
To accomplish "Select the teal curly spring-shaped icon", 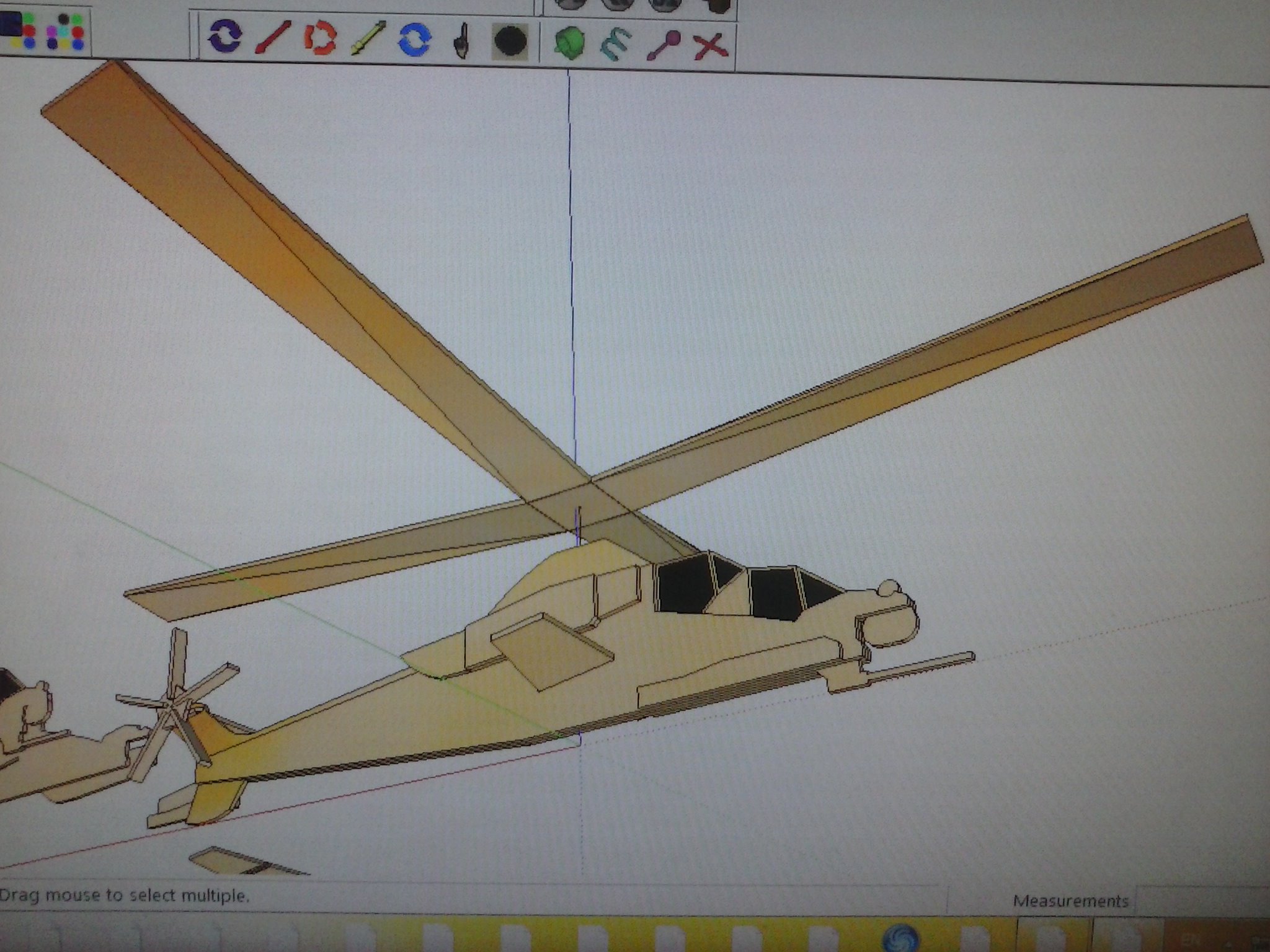I will point(616,45).
